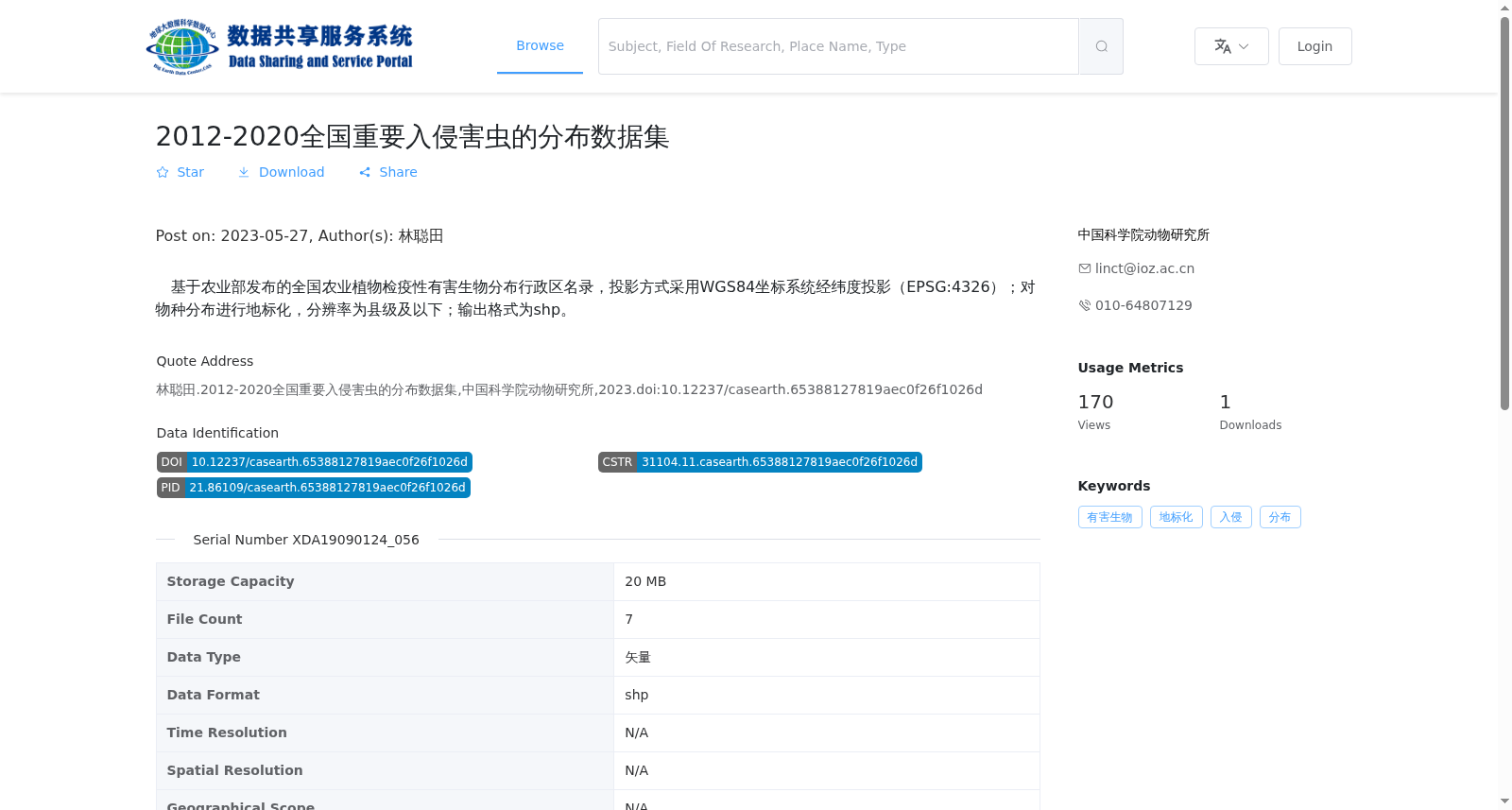
Task: Open the CSTR badge 31104.11.casearth link
Action: (x=760, y=462)
